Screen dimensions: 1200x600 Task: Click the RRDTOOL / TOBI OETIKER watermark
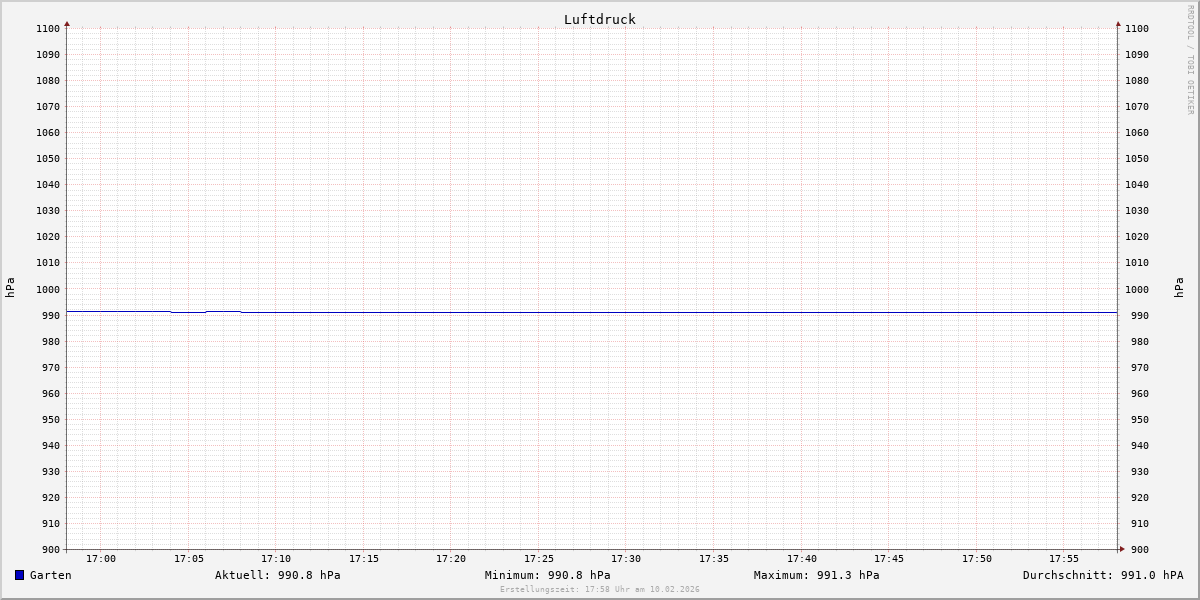click(1190, 60)
